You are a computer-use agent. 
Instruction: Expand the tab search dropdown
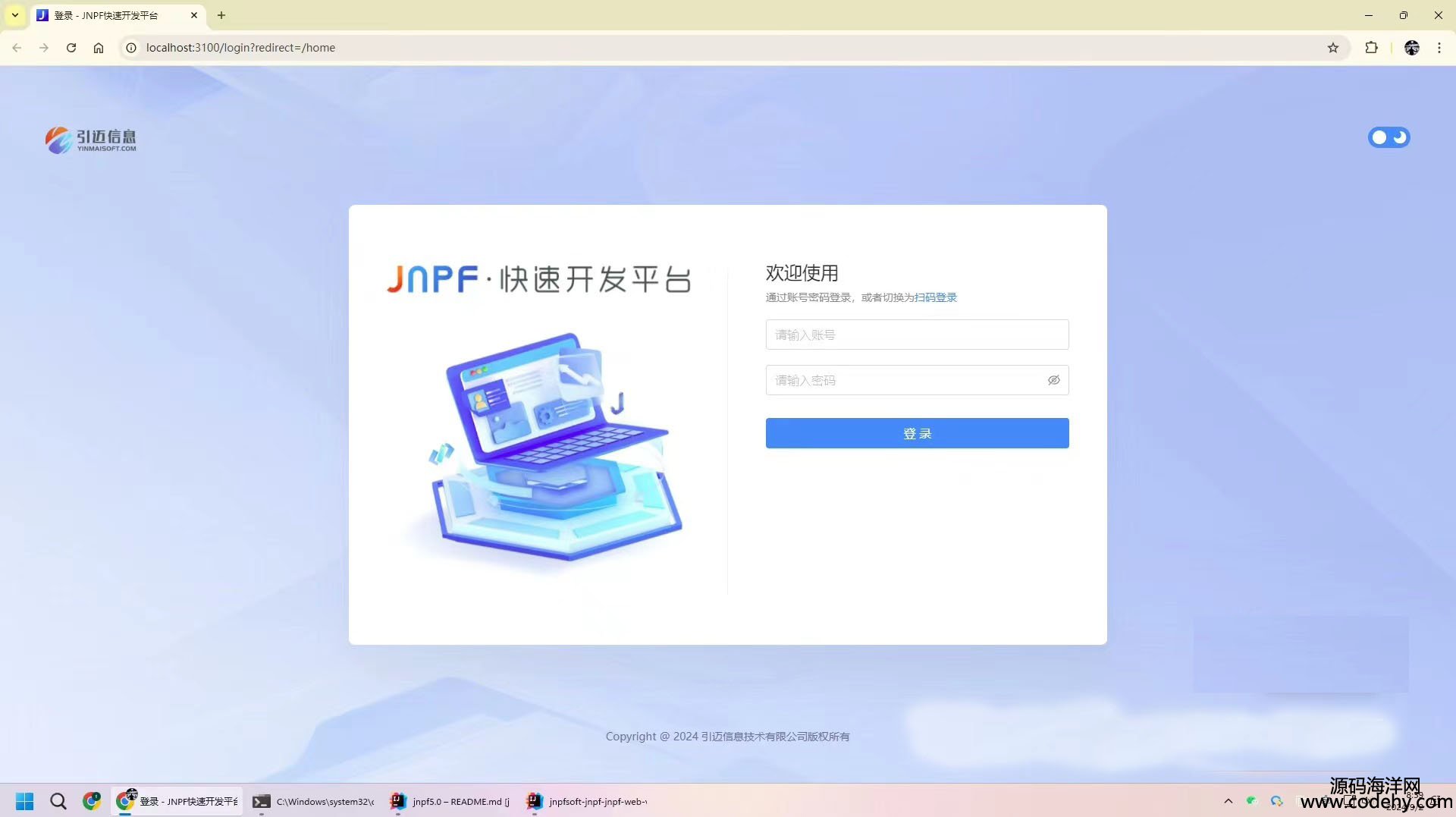pos(15,15)
